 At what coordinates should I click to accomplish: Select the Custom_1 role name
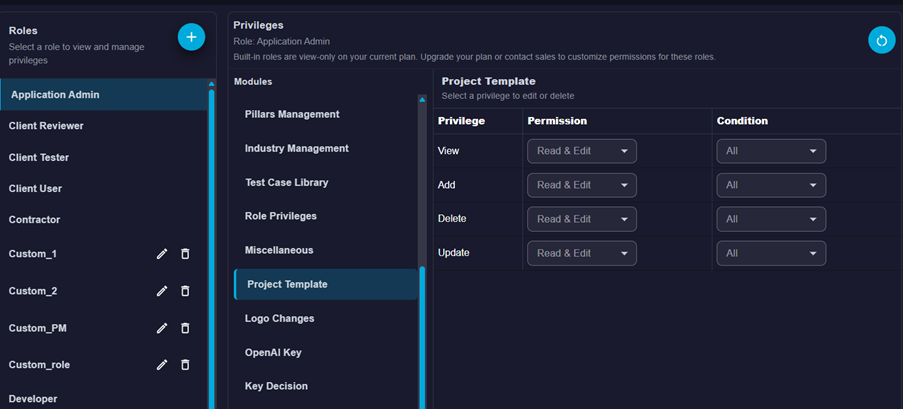pos(33,253)
